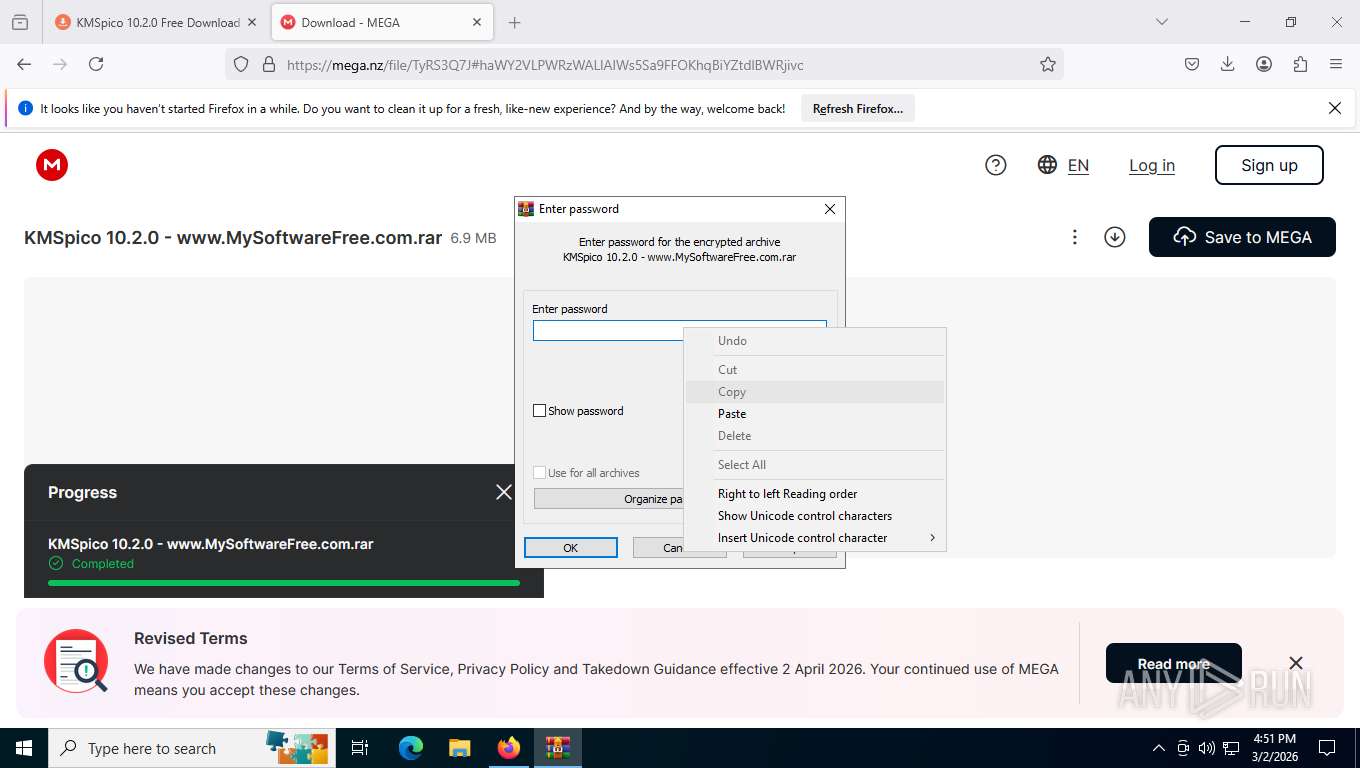
Task: Open the Firefox account icon
Action: 1264,64
